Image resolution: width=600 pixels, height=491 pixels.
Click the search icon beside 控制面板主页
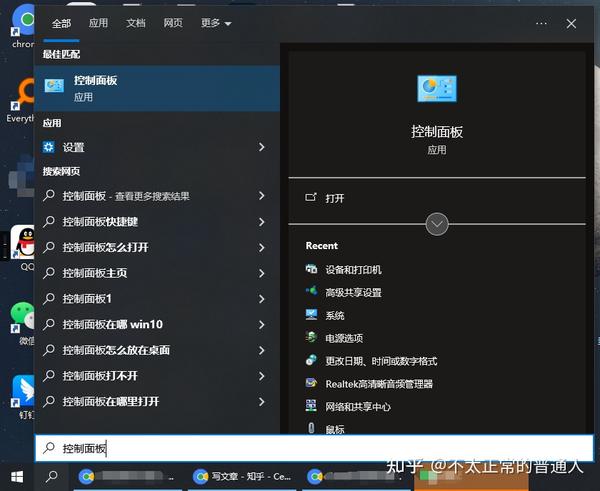click(x=49, y=272)
